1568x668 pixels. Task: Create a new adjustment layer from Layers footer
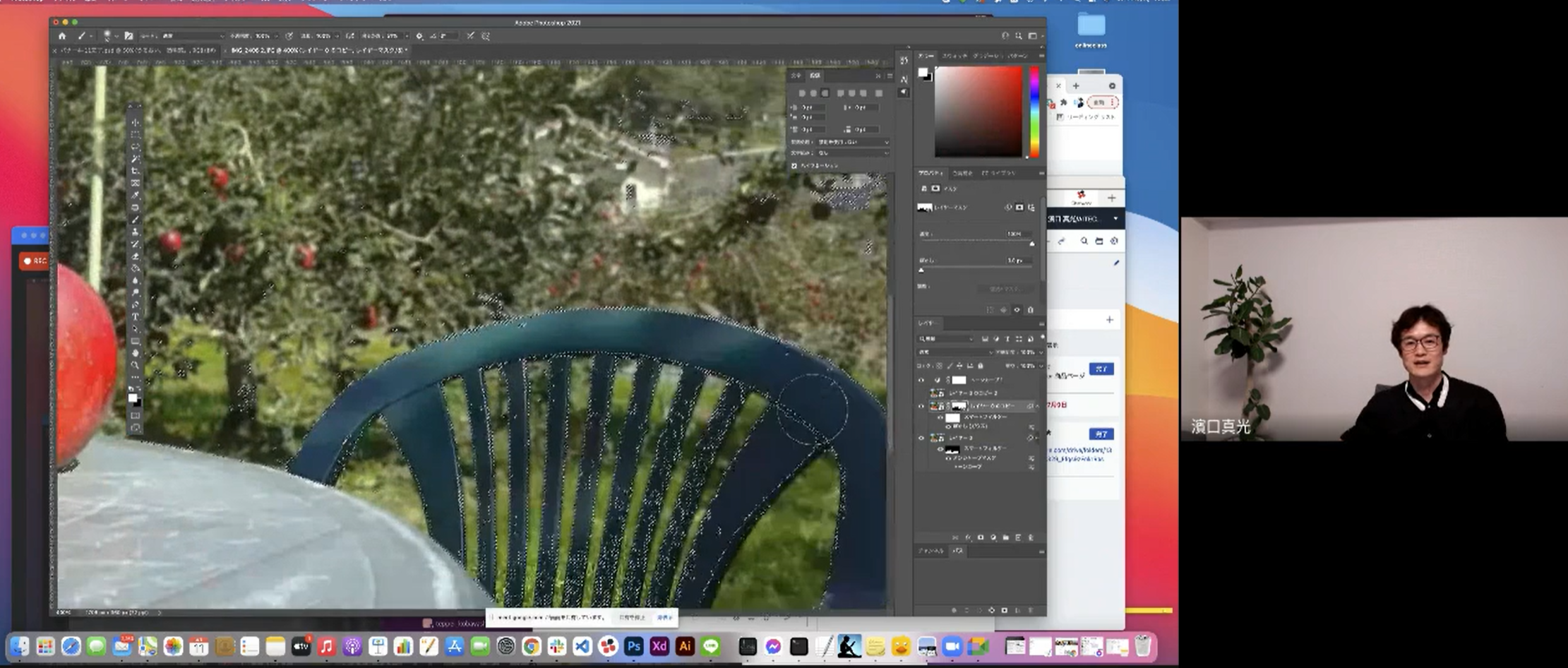(993, 537)
